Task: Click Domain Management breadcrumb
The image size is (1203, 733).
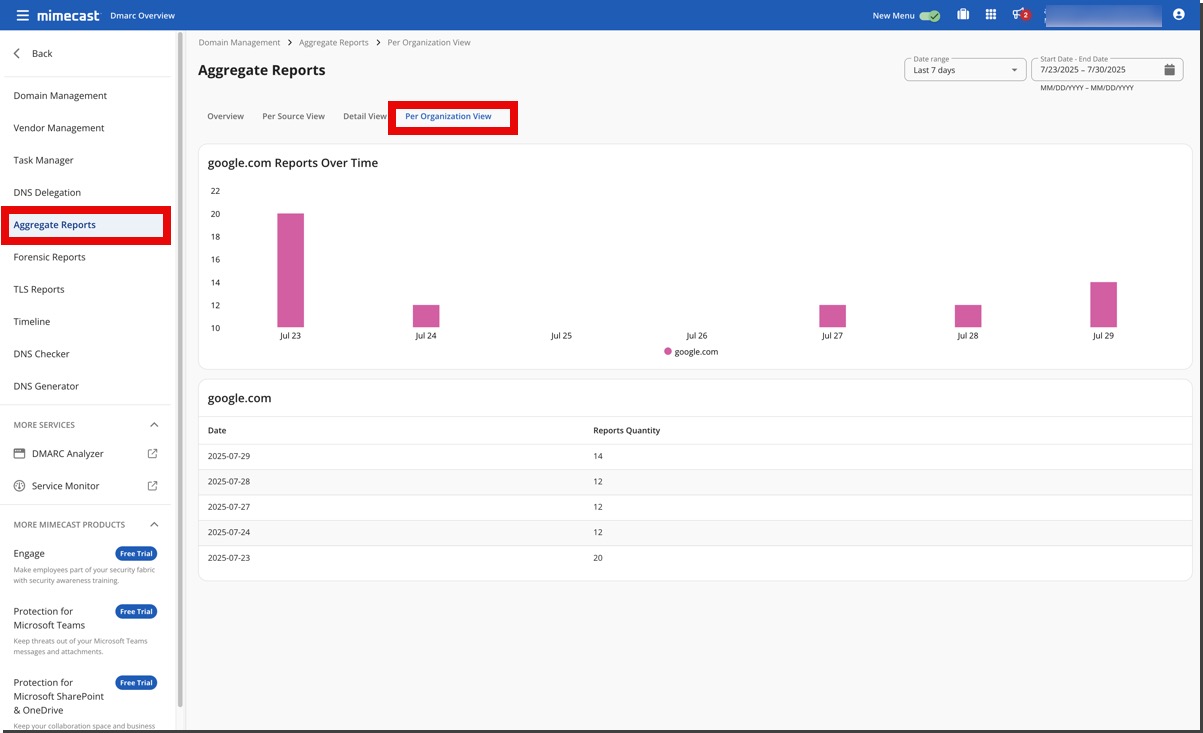Action: [239, 43]
